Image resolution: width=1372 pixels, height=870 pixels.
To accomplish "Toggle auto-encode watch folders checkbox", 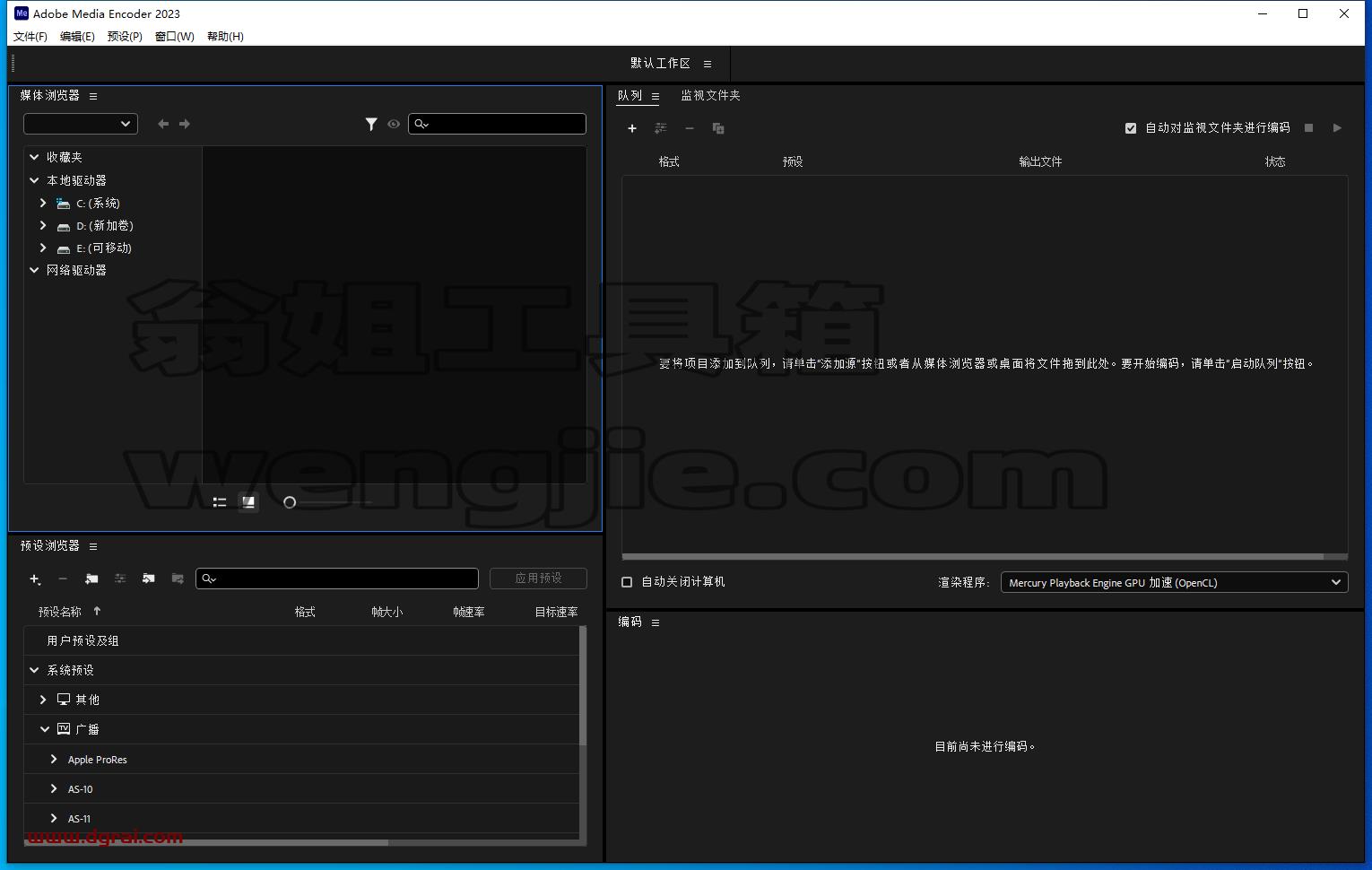I will click(1131, 128).
